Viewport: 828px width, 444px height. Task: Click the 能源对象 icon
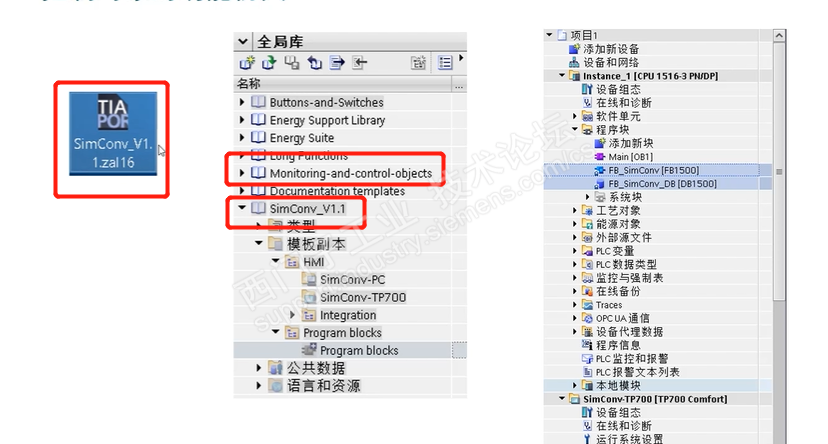tap(587, 224)
